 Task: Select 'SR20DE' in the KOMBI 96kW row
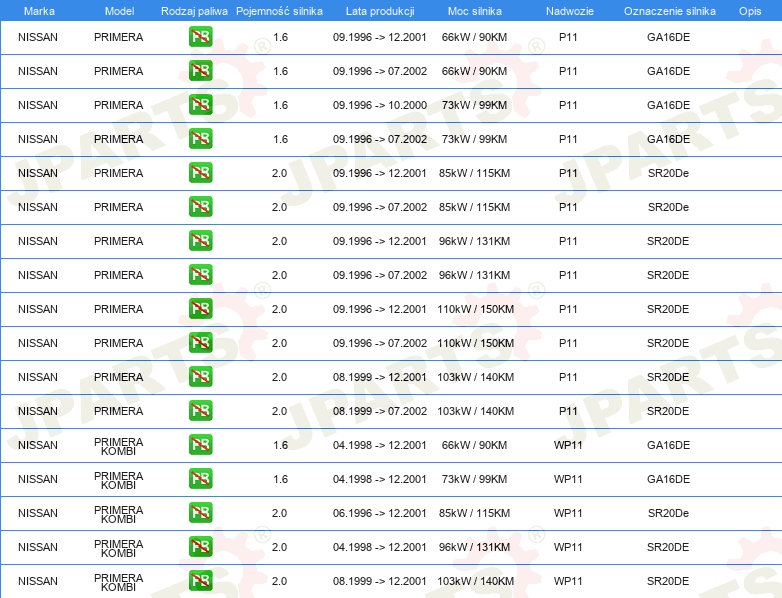[x=668, y=547]
